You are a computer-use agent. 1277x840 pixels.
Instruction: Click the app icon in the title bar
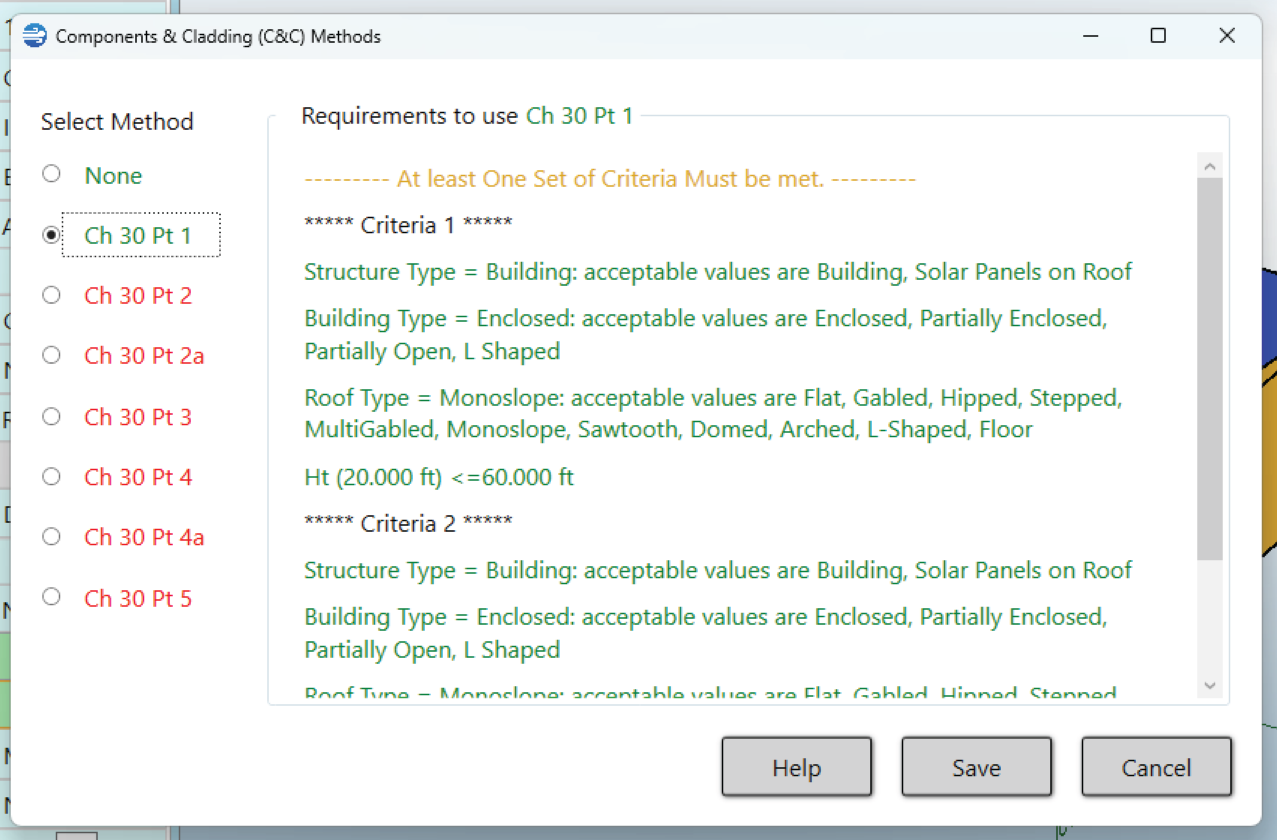(34, 36)
